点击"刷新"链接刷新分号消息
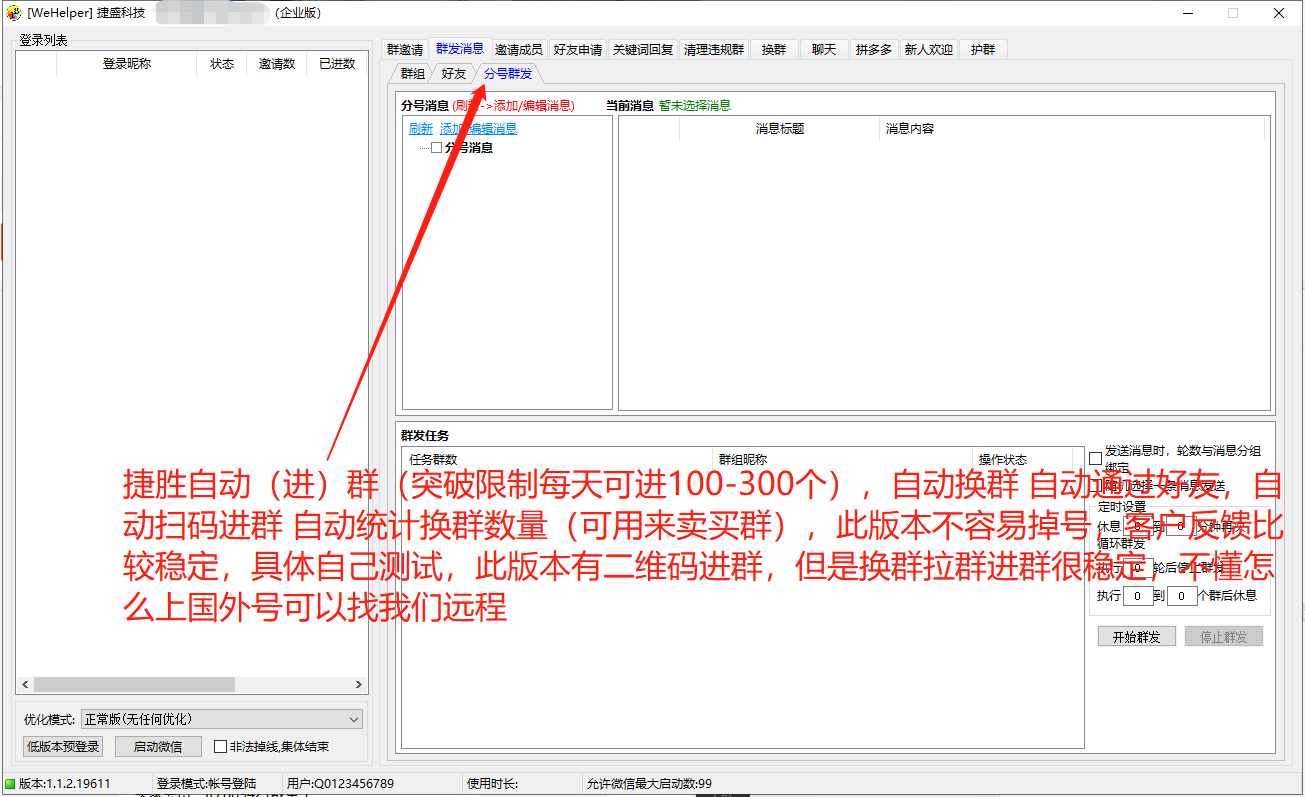This screenshot has height=797, width=1305. tap(420, 128)
